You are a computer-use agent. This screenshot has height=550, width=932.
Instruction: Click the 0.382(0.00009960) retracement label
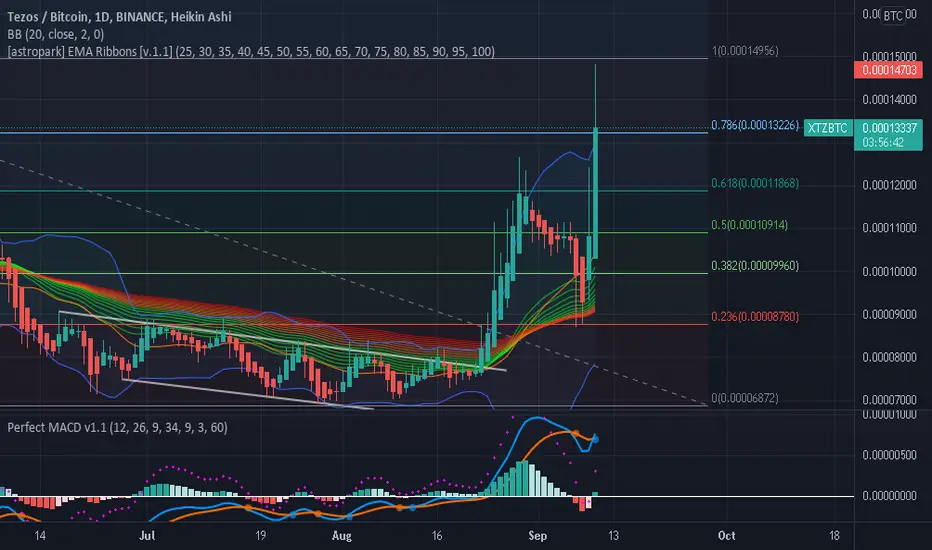pyautogui.click(x=755, y=265)
